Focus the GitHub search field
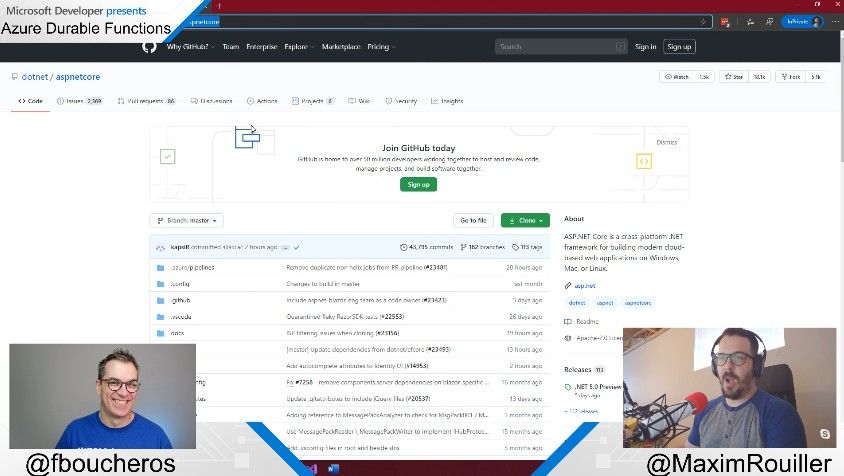The width and height of the screenshot is (844, 476). click(561, 47)
